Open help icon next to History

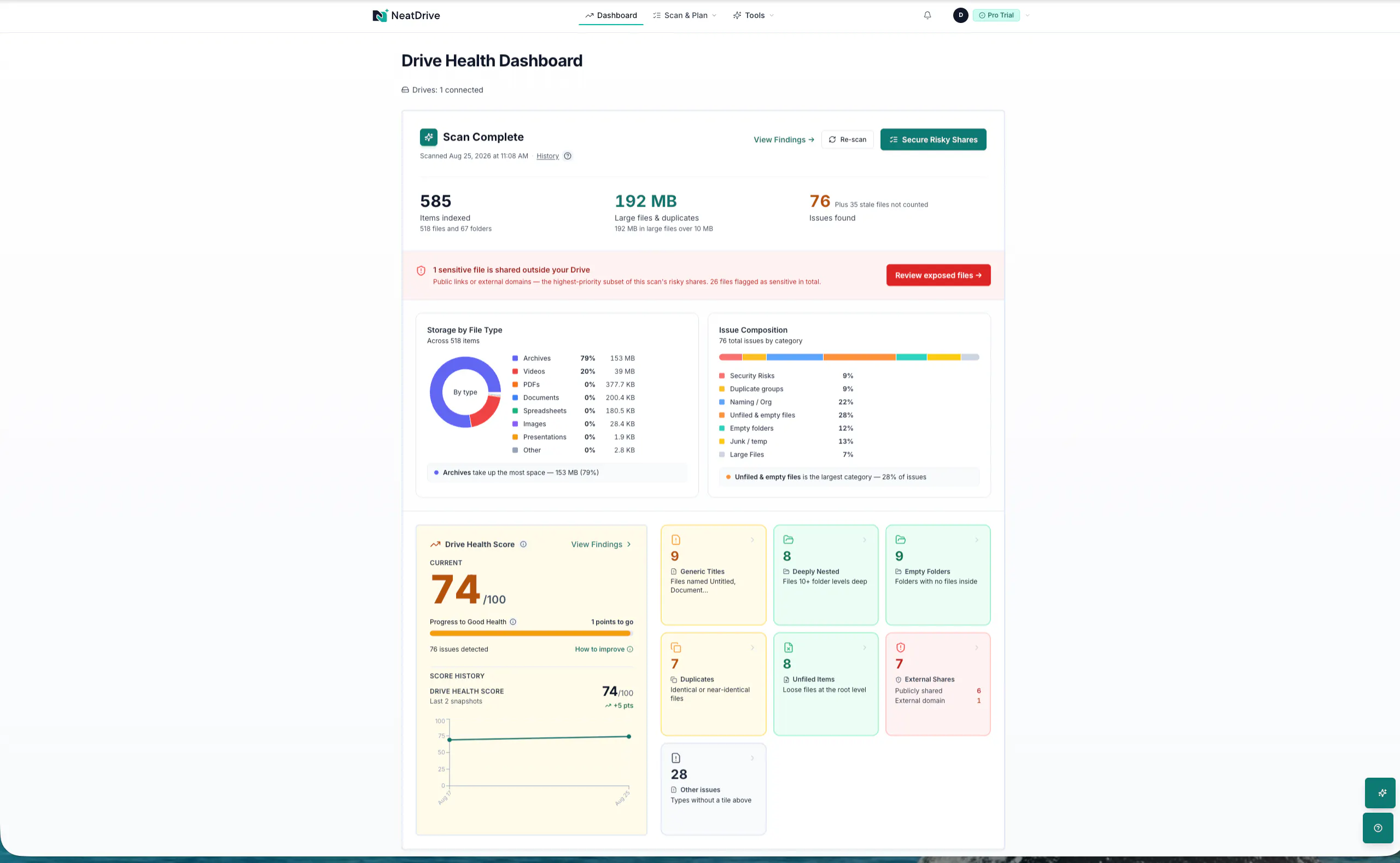(x=567, y=156)
